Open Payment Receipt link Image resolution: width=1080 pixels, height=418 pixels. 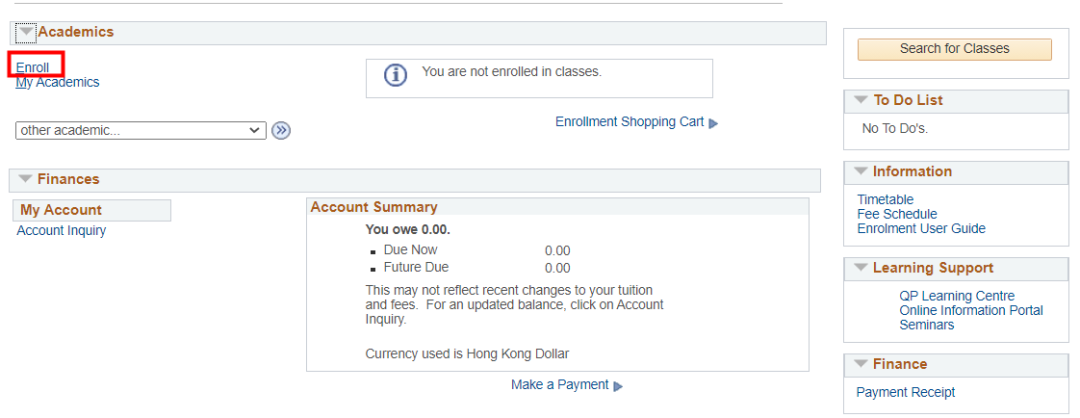[x=906, y=393]
